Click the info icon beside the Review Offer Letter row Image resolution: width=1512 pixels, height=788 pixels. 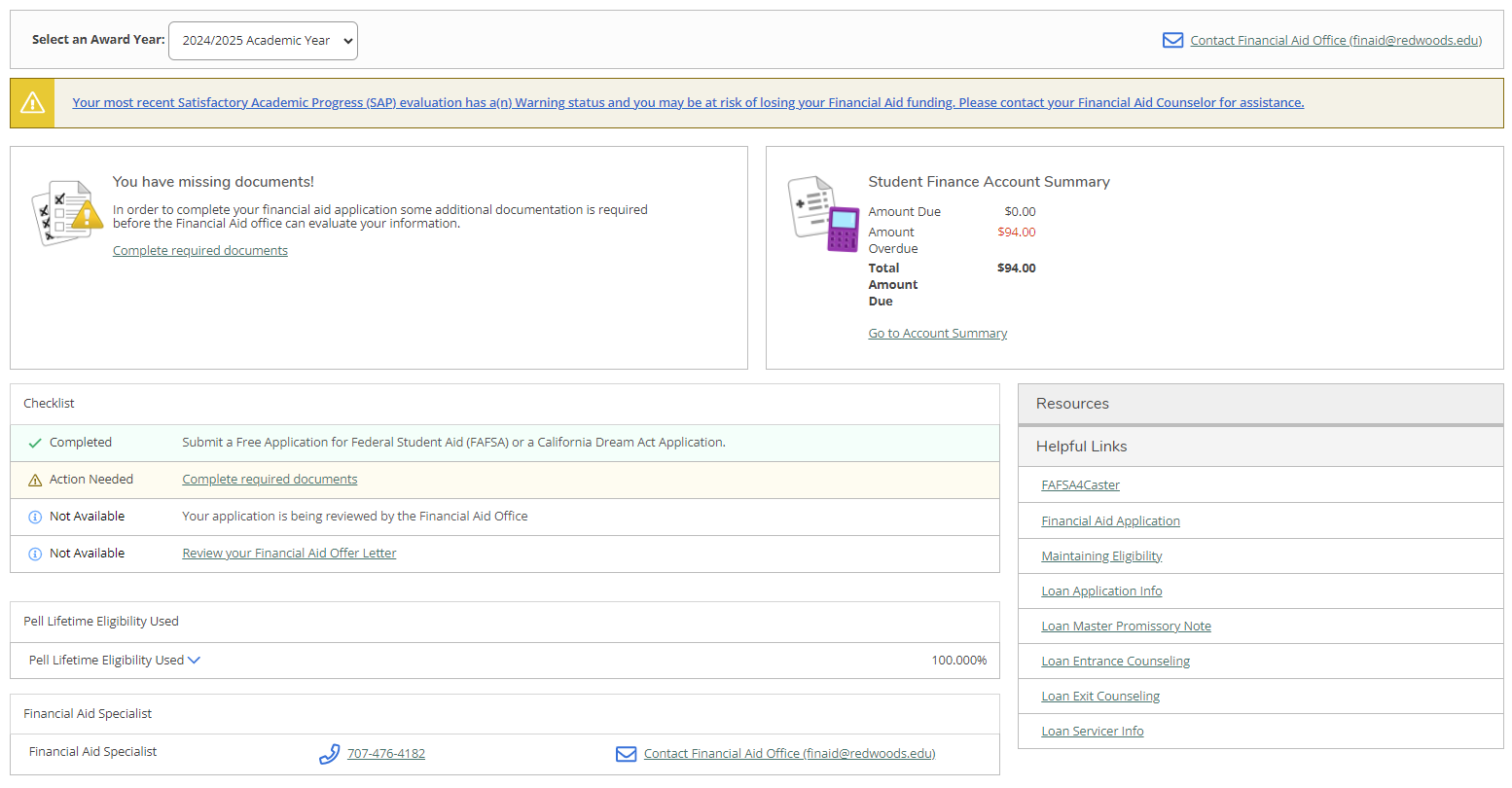pyautogui.click(x=35, y=554)
